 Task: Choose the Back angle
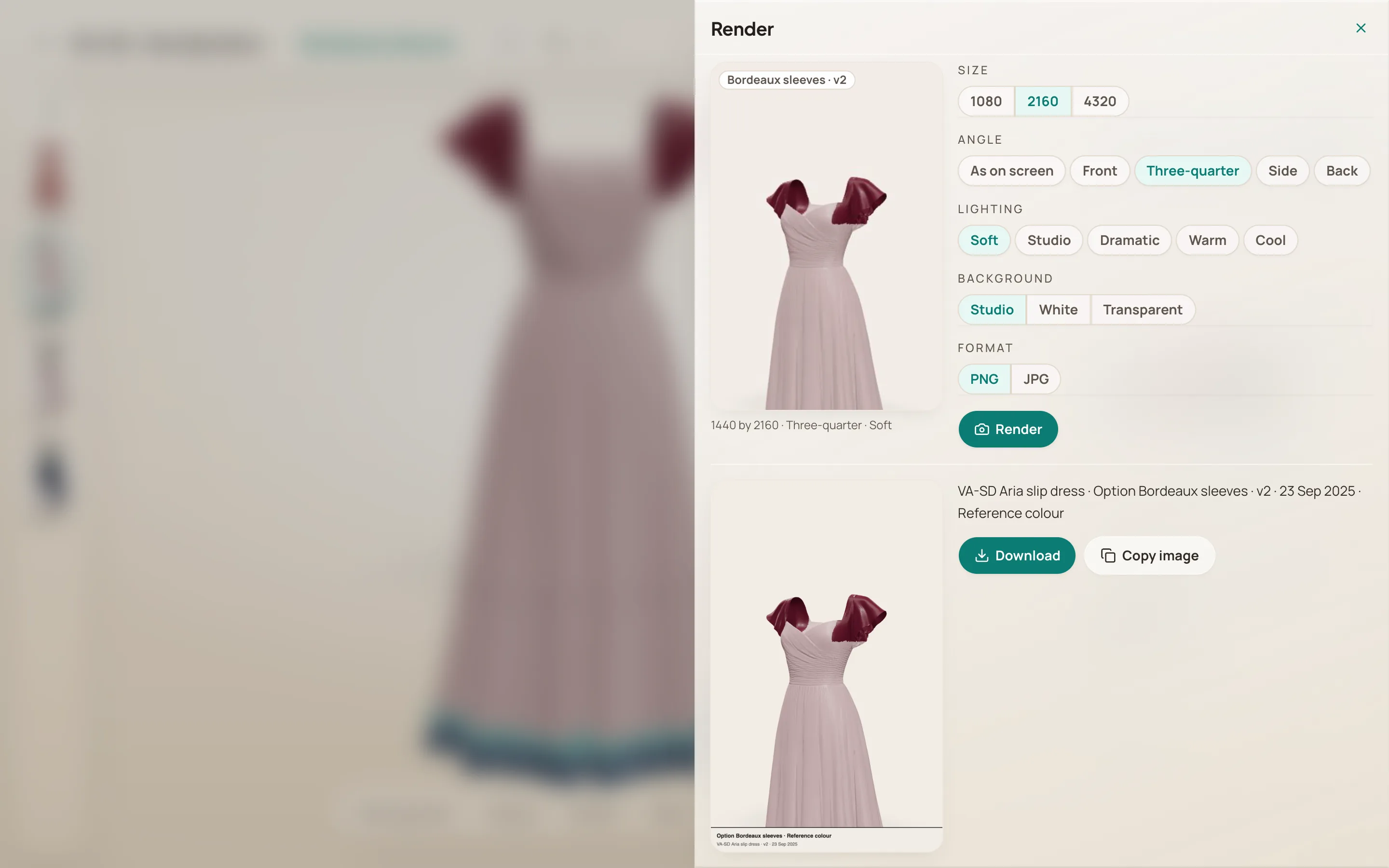pos(1341,171)
